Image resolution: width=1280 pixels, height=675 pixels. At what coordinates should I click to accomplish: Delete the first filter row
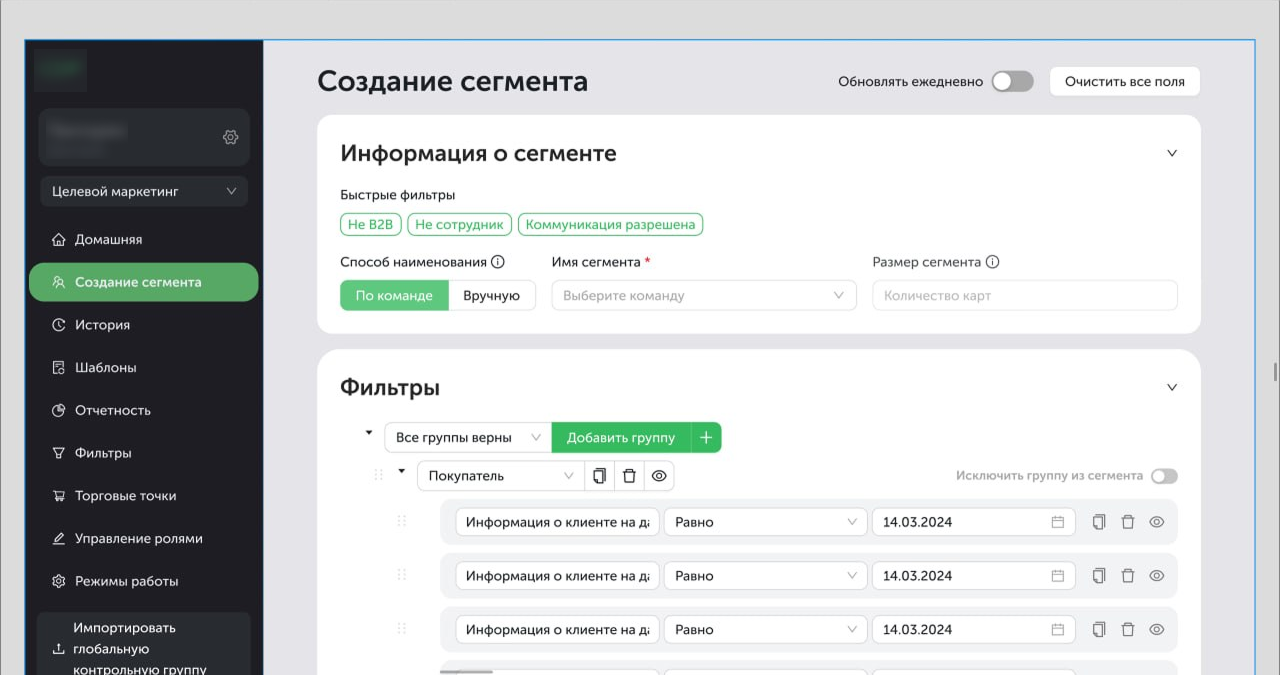(1128, 522)
